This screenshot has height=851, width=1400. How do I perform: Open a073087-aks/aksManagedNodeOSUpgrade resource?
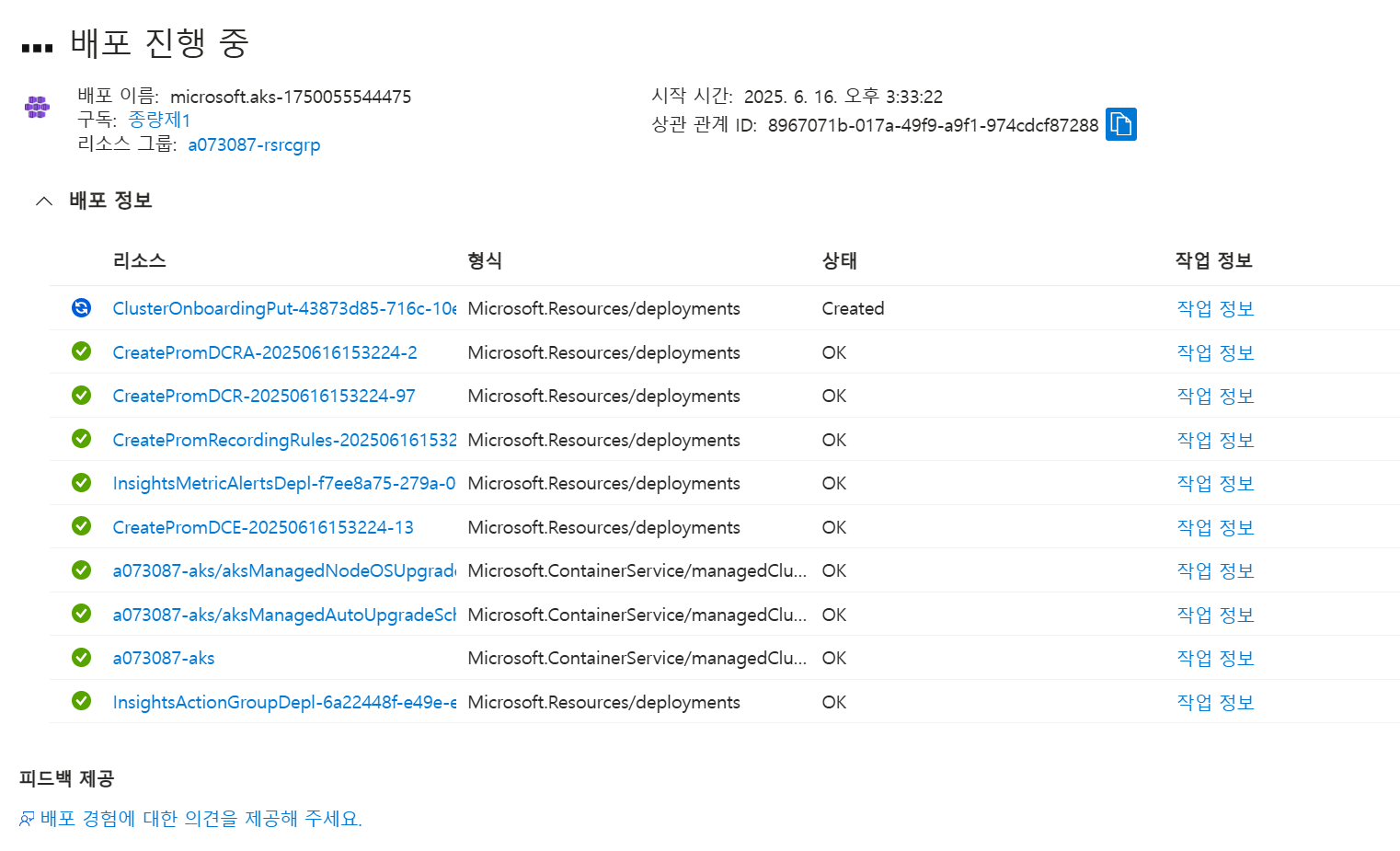(x=284, y=570)
